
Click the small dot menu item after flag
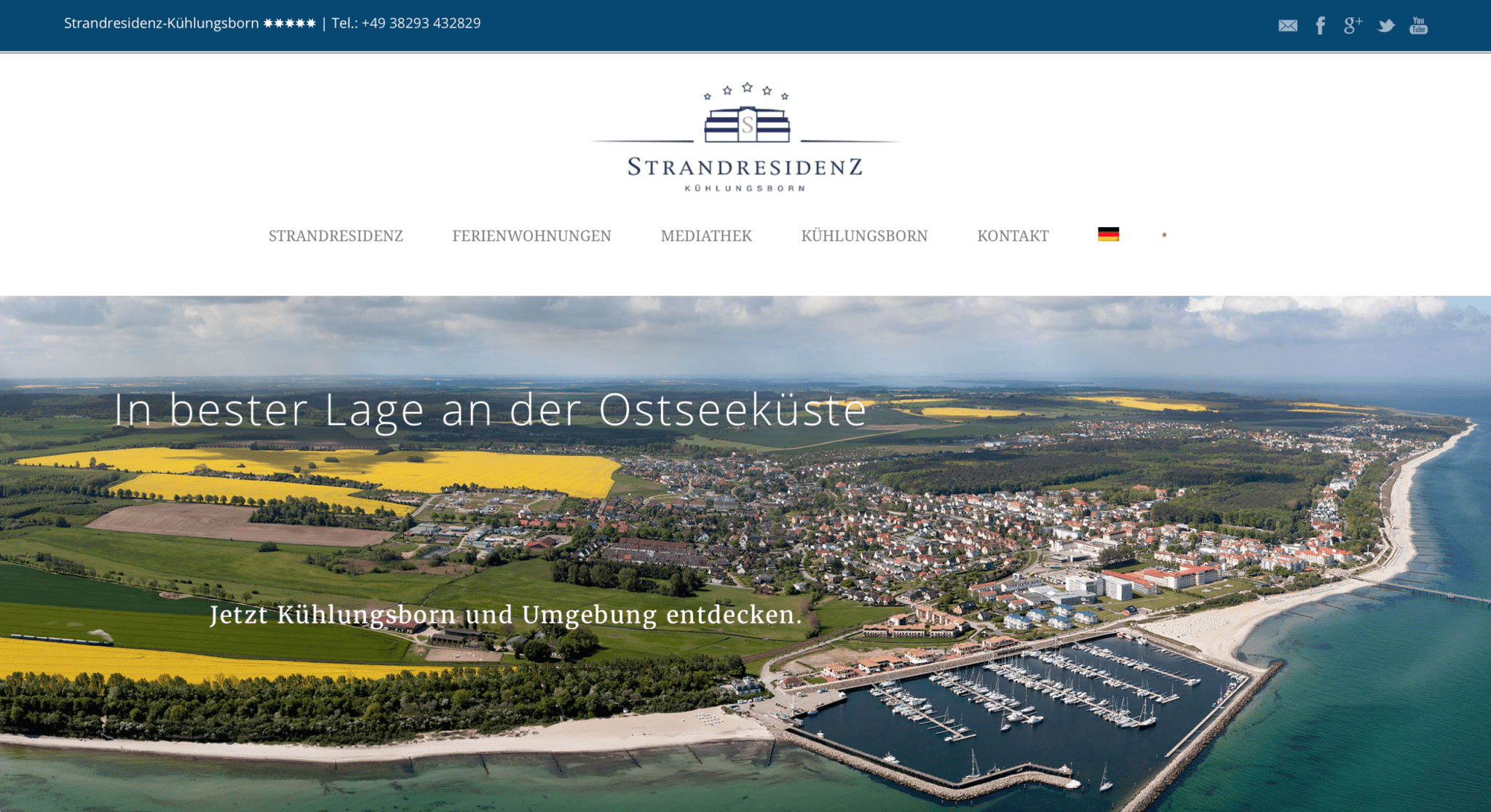pos(1164,235)
